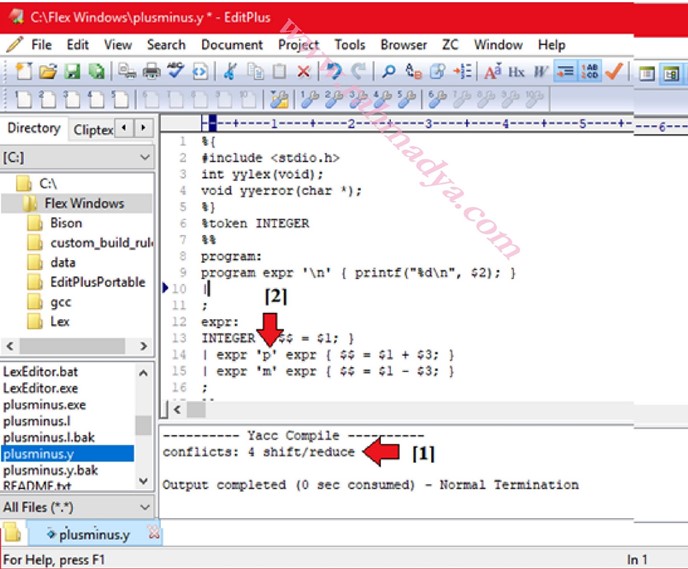Switch to the Cliptext tab
Image resolution: width=688 pixels, height=569 pixels.
pyautogui.click(x=93, y=129)
